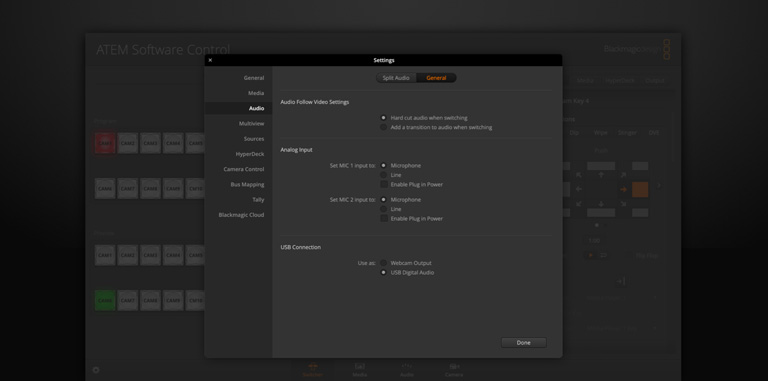Switch to the orange General audio tab

point(436,78)
